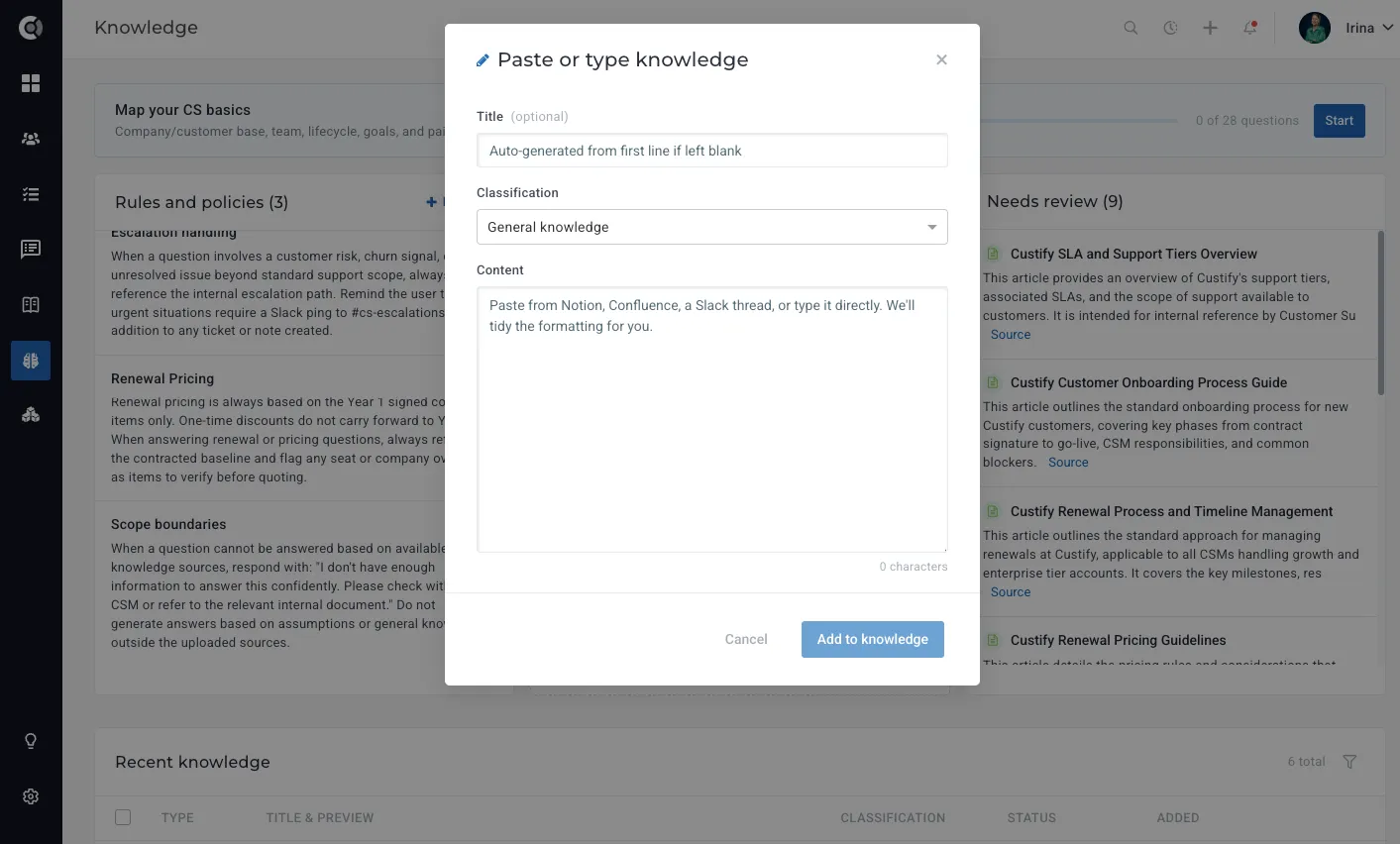Open the tasks checklist icon in sidebar
This screenshot has height=844, width=1400.
click(x=31, y=194)
